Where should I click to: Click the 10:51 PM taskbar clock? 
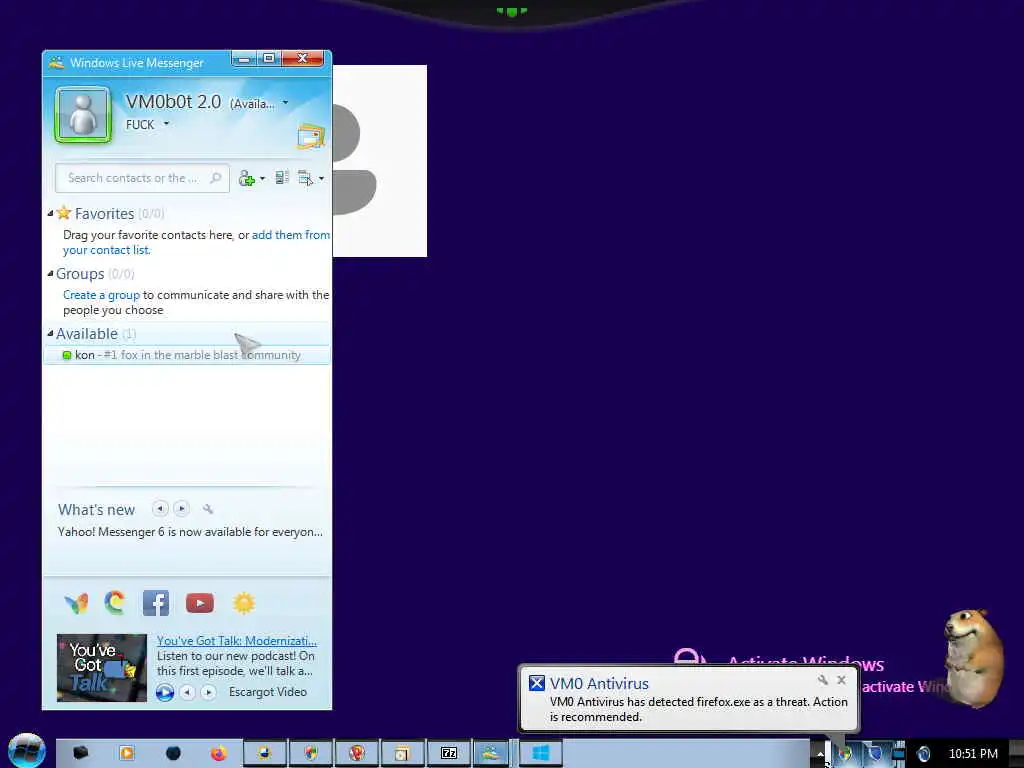973,754
